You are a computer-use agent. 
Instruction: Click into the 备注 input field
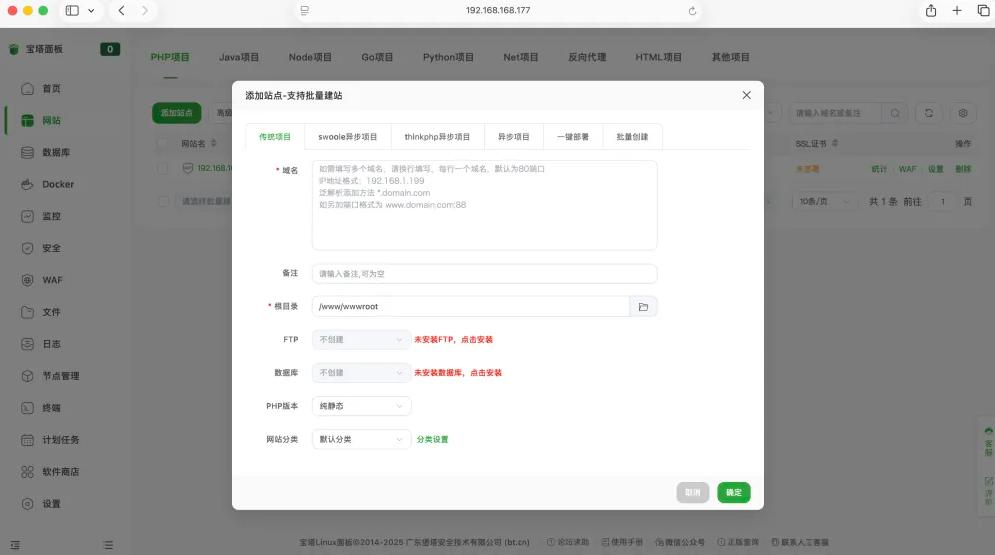(x=484, y=273)
